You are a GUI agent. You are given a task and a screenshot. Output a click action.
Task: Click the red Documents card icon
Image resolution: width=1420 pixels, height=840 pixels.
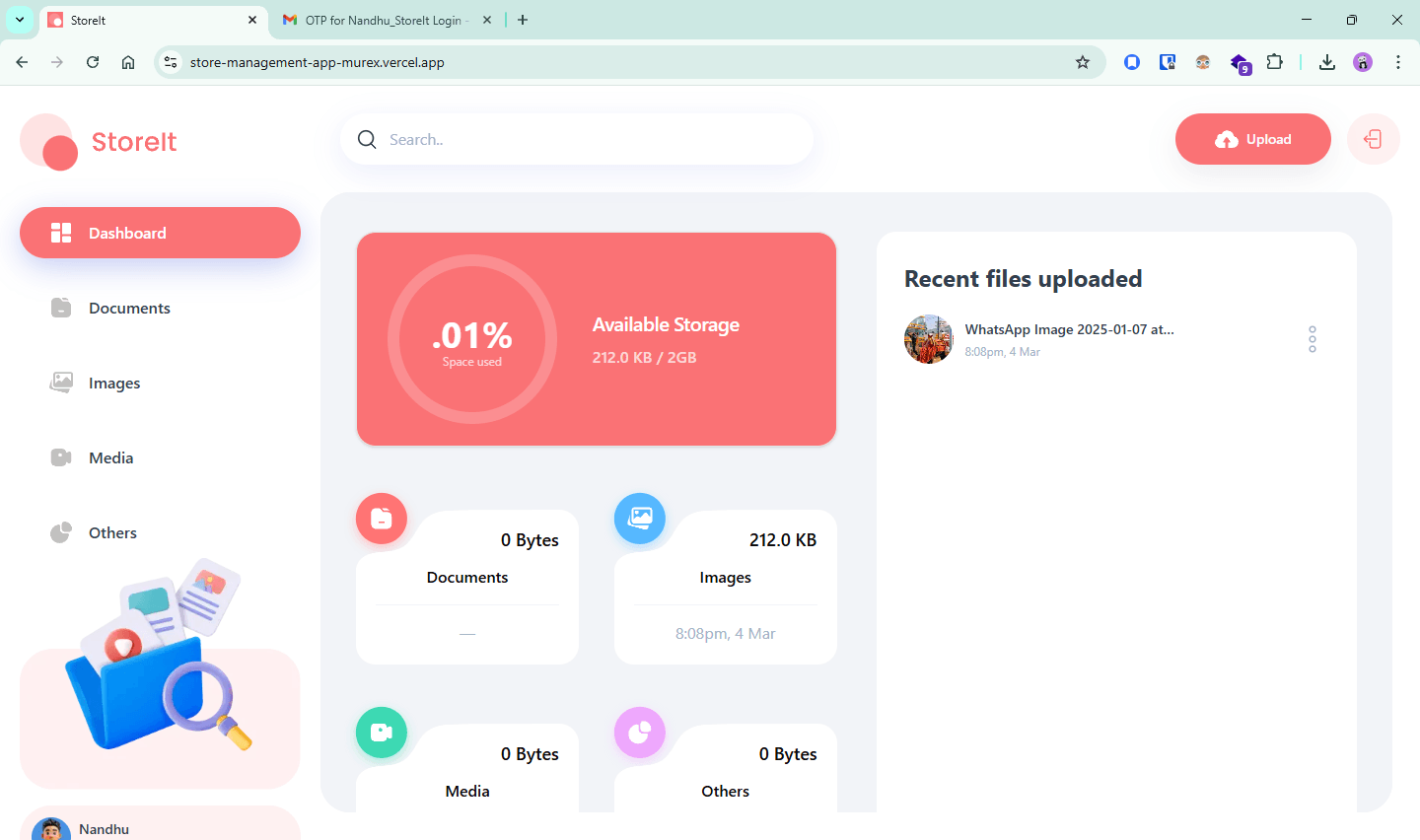(x=382, y=519)
